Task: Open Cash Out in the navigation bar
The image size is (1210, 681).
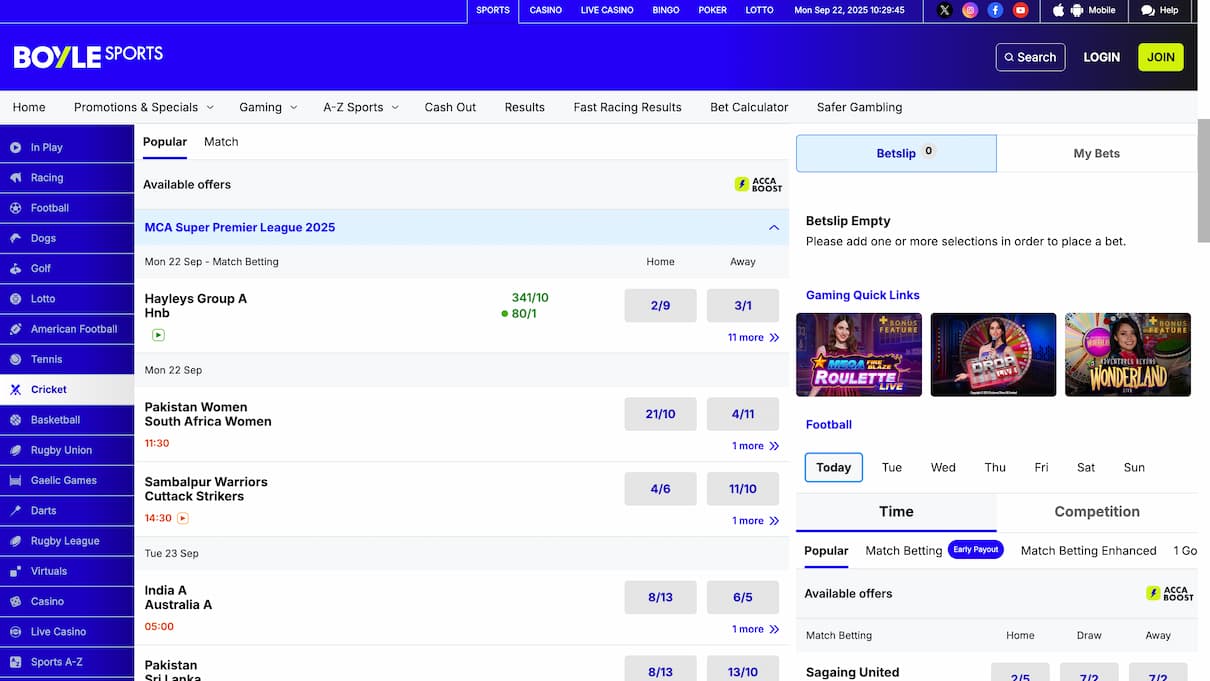Action: (450, 107)
